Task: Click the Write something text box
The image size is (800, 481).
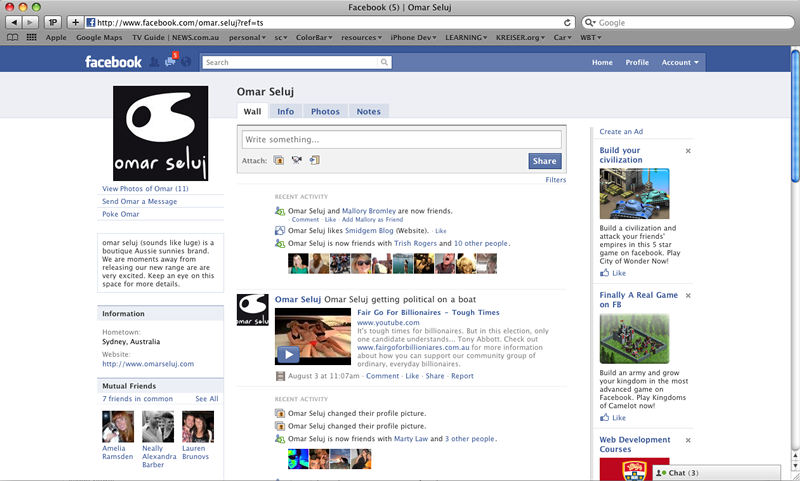Action: [402, 139]
